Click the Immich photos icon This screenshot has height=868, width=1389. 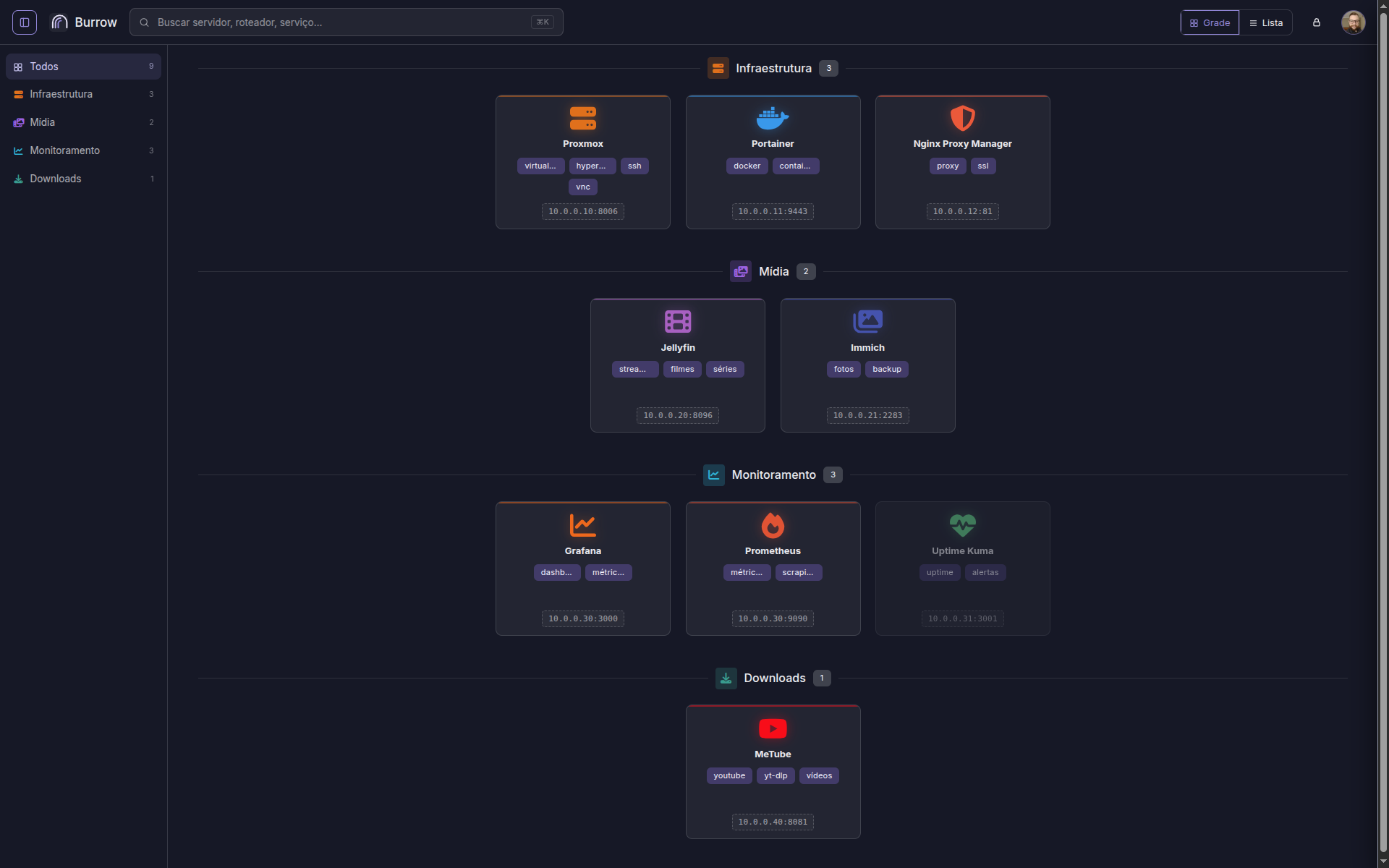pos(868,322)
